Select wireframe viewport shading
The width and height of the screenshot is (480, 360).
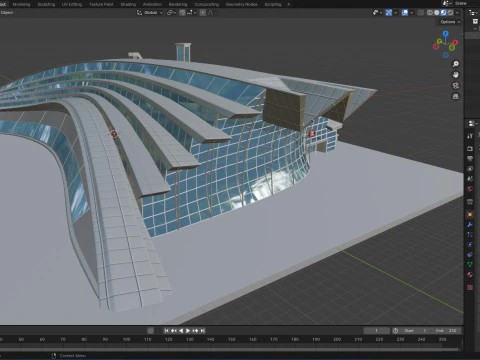coord(430,13)
